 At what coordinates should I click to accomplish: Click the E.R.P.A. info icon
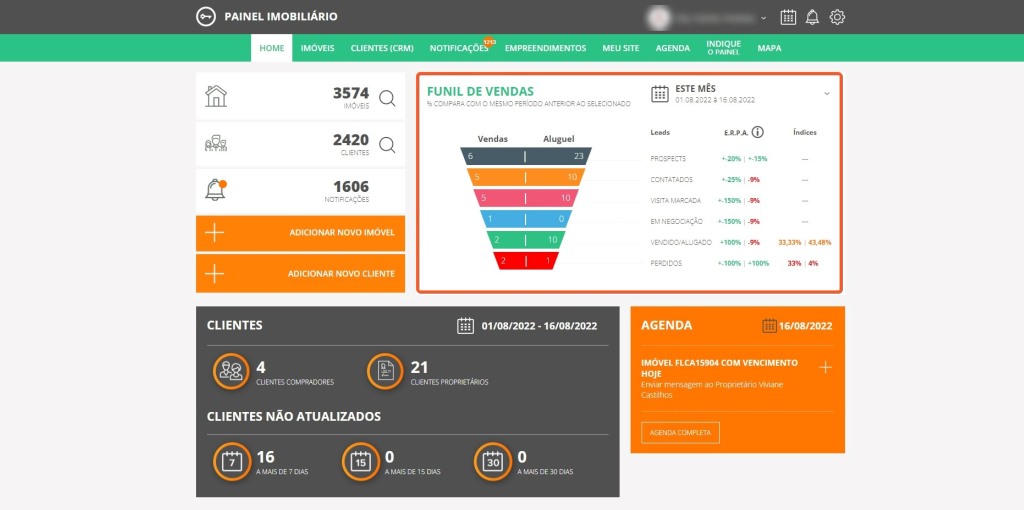click(757, 132)
